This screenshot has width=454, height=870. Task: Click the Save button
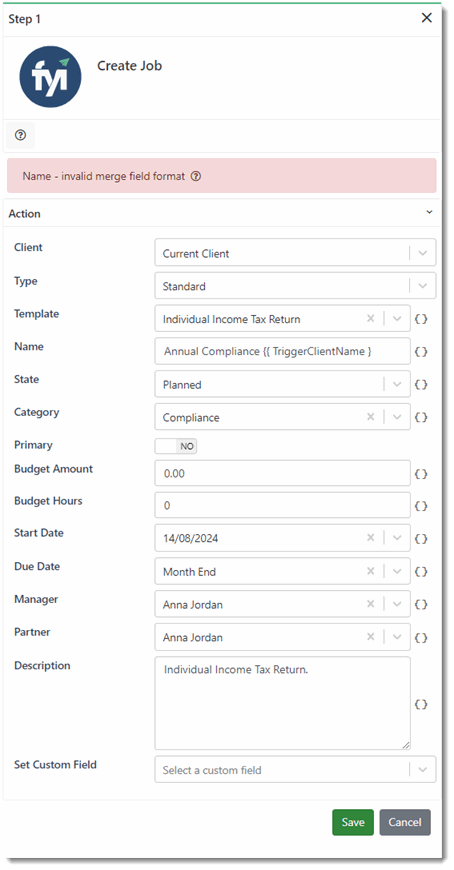click(x=353, y=822)
